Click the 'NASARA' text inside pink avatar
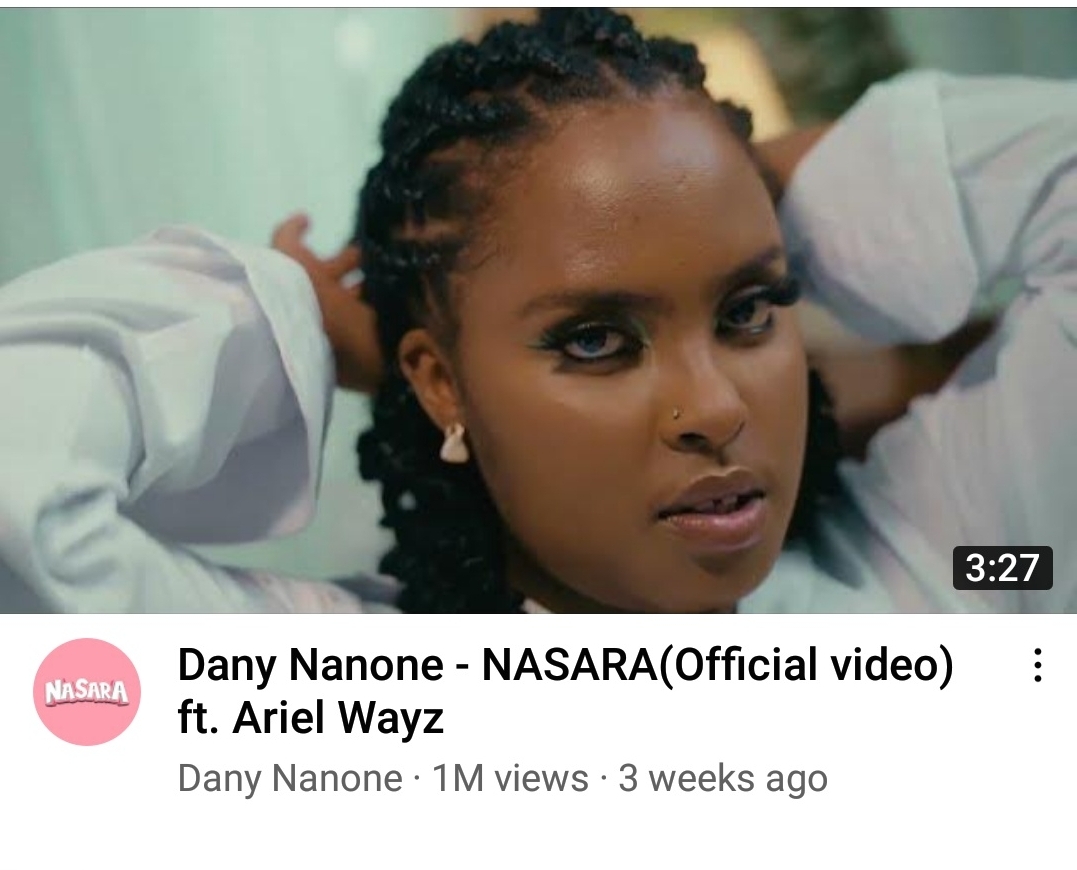The height and width of the screenshot is (870, 1077). [87, 692]
